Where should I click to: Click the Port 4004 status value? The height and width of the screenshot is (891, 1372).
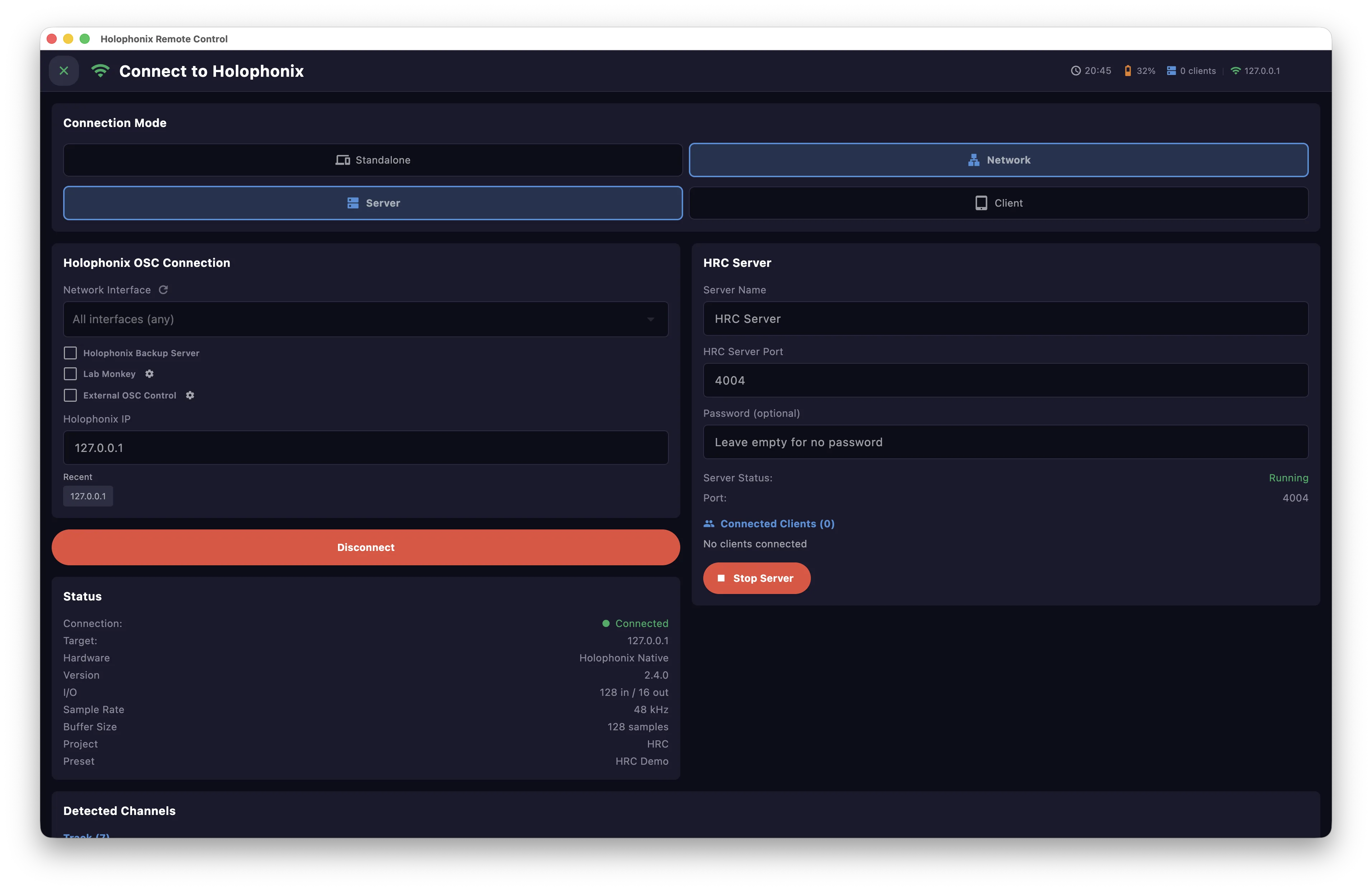(1295, 498)
